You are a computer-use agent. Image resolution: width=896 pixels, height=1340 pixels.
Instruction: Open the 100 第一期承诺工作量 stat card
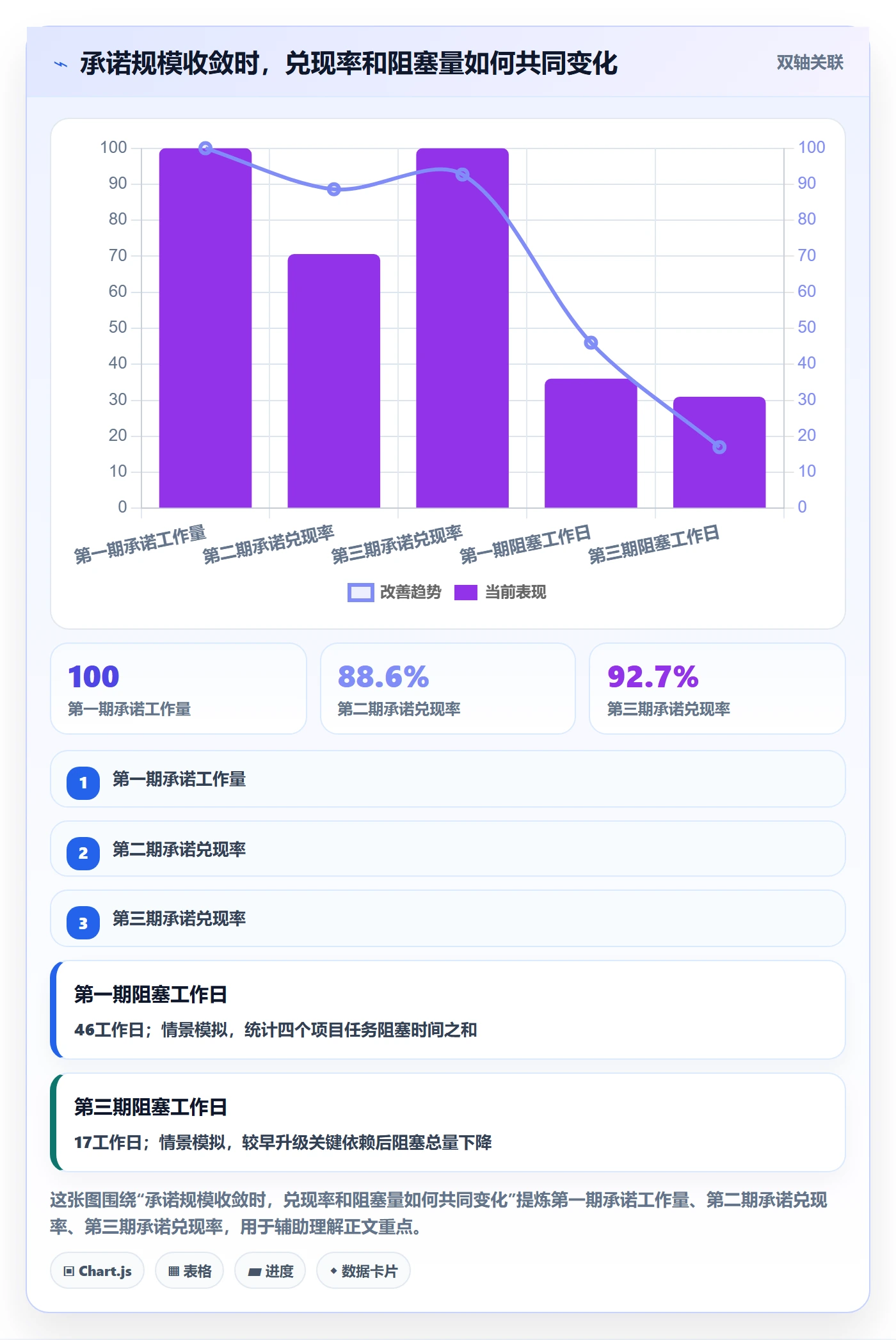(x=179, y=689)
